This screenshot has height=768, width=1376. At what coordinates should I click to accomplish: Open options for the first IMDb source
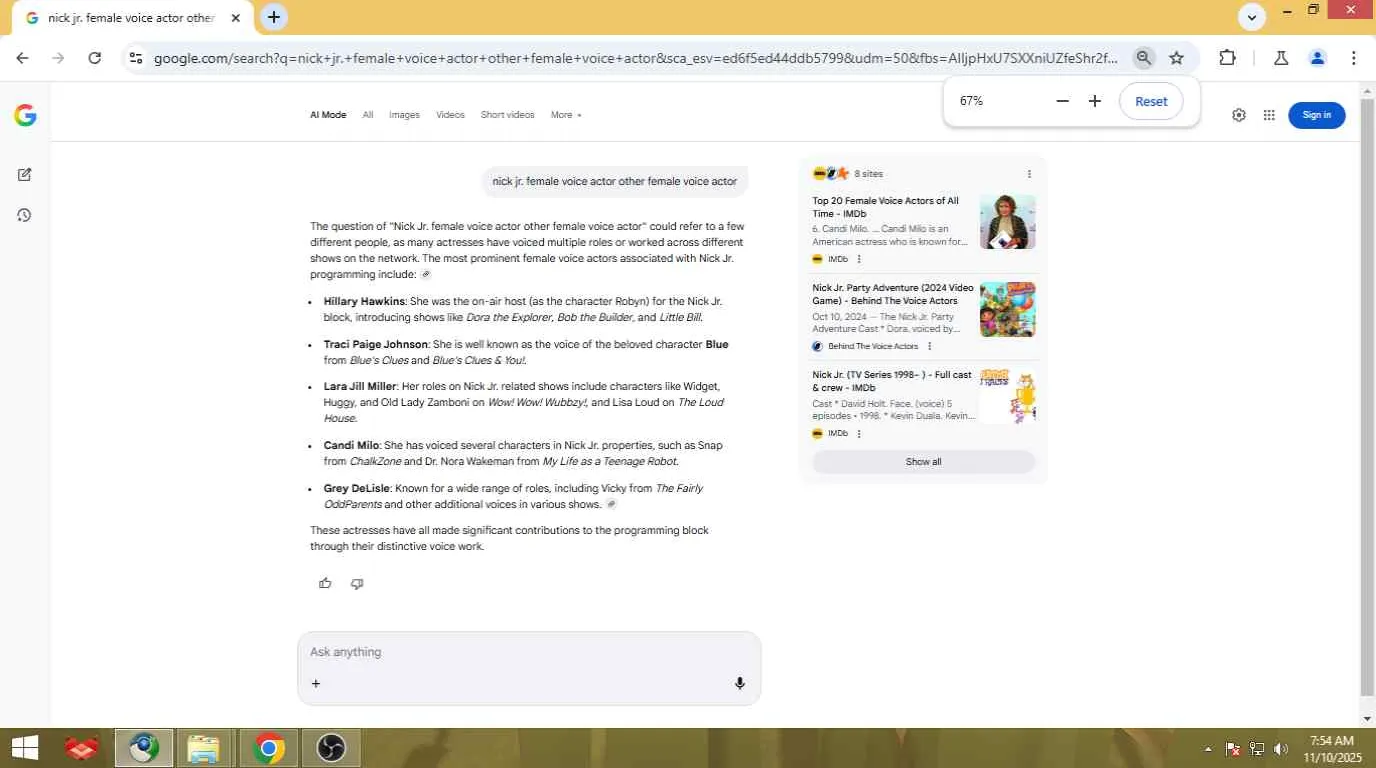pyautogui.click(x=859, y=259)
